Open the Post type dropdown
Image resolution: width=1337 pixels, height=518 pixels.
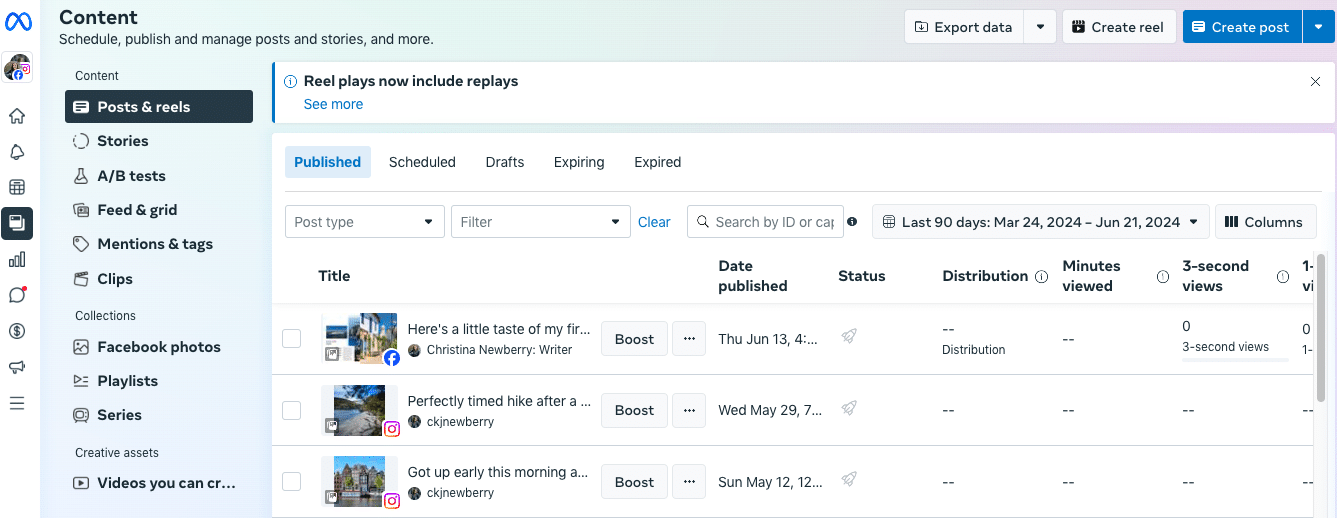coord(364,222)
